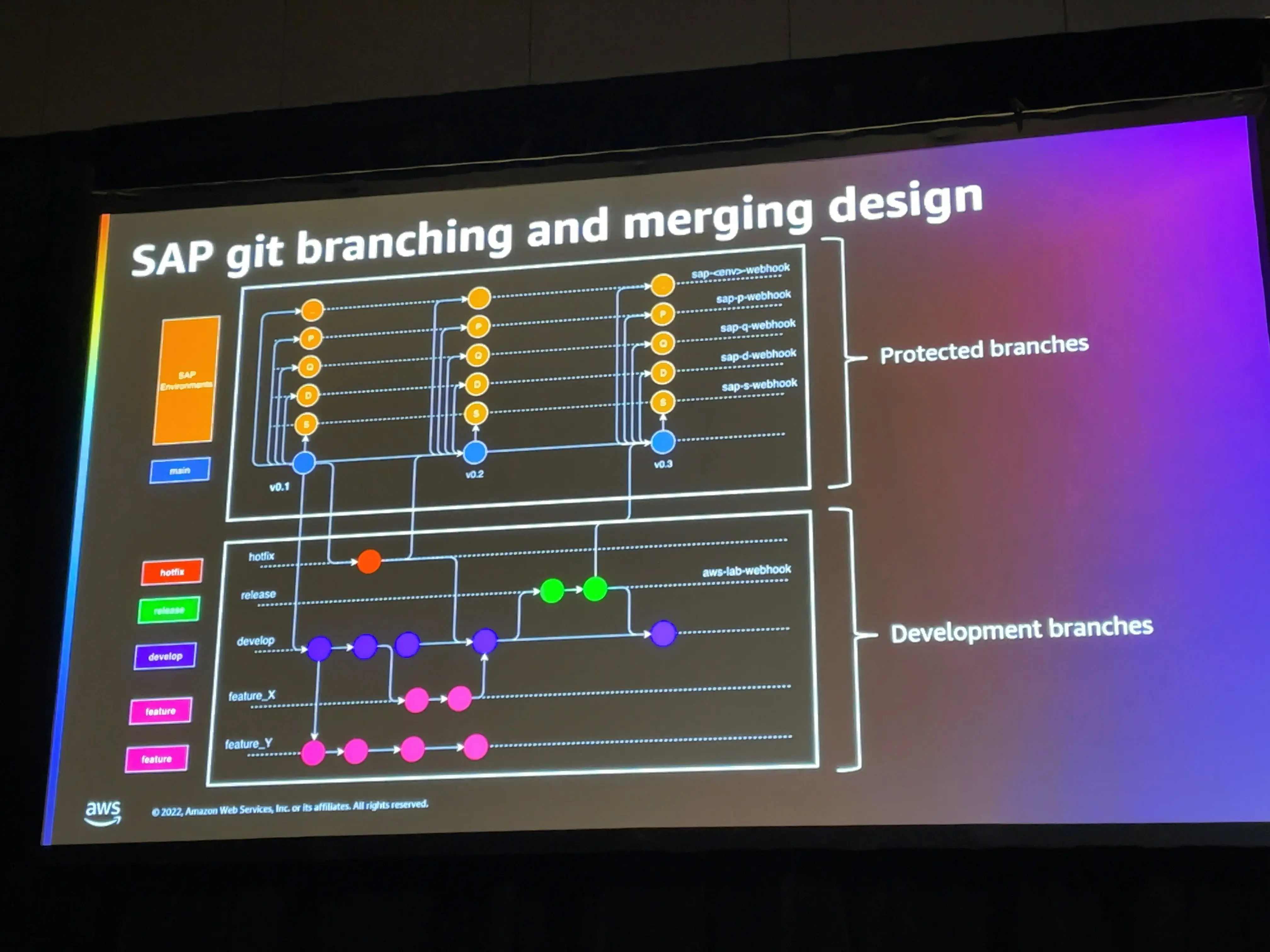Click the orange D node above v0.1

(x=308, y=395)
